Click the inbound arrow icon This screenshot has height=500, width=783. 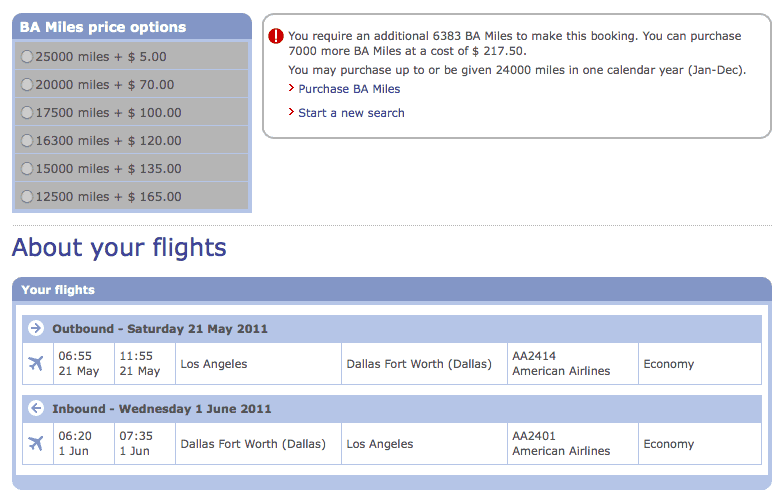coord(36,408)
